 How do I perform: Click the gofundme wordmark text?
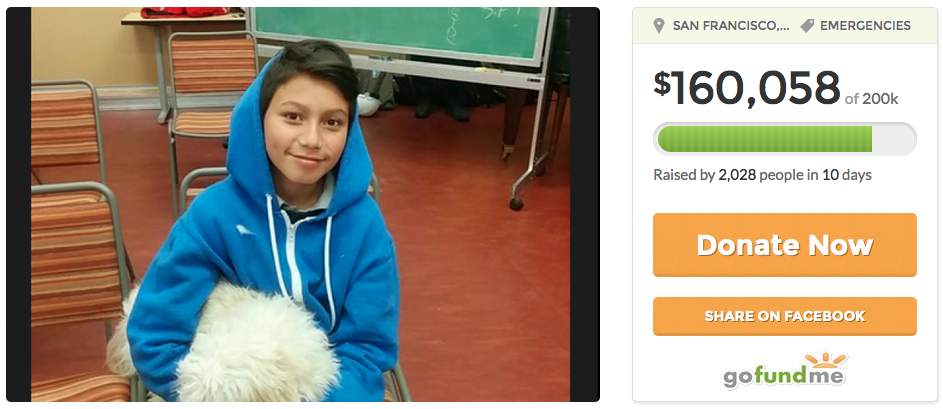(x=784, y=377)
